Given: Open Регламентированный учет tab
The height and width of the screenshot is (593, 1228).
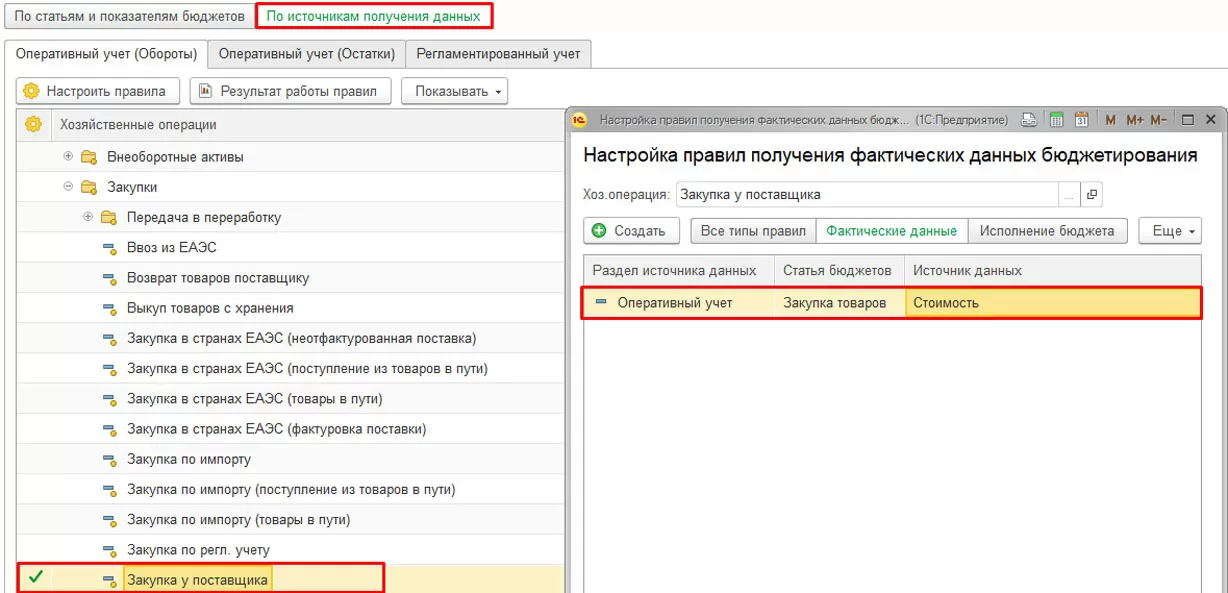Looking at the screenshot, I should (x=498, y=54).
